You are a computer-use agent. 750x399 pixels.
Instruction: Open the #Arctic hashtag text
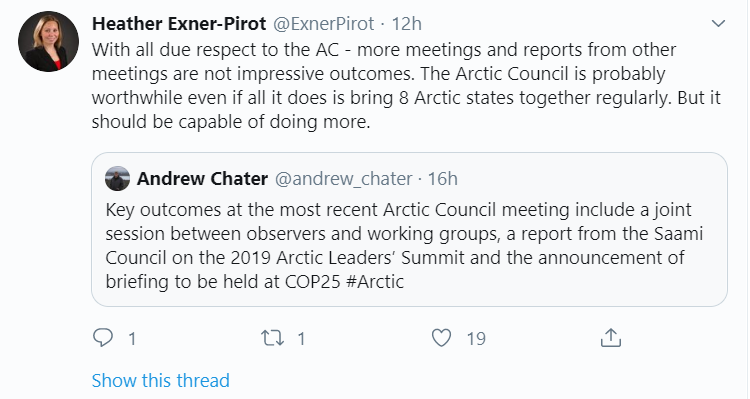[375, 281]
